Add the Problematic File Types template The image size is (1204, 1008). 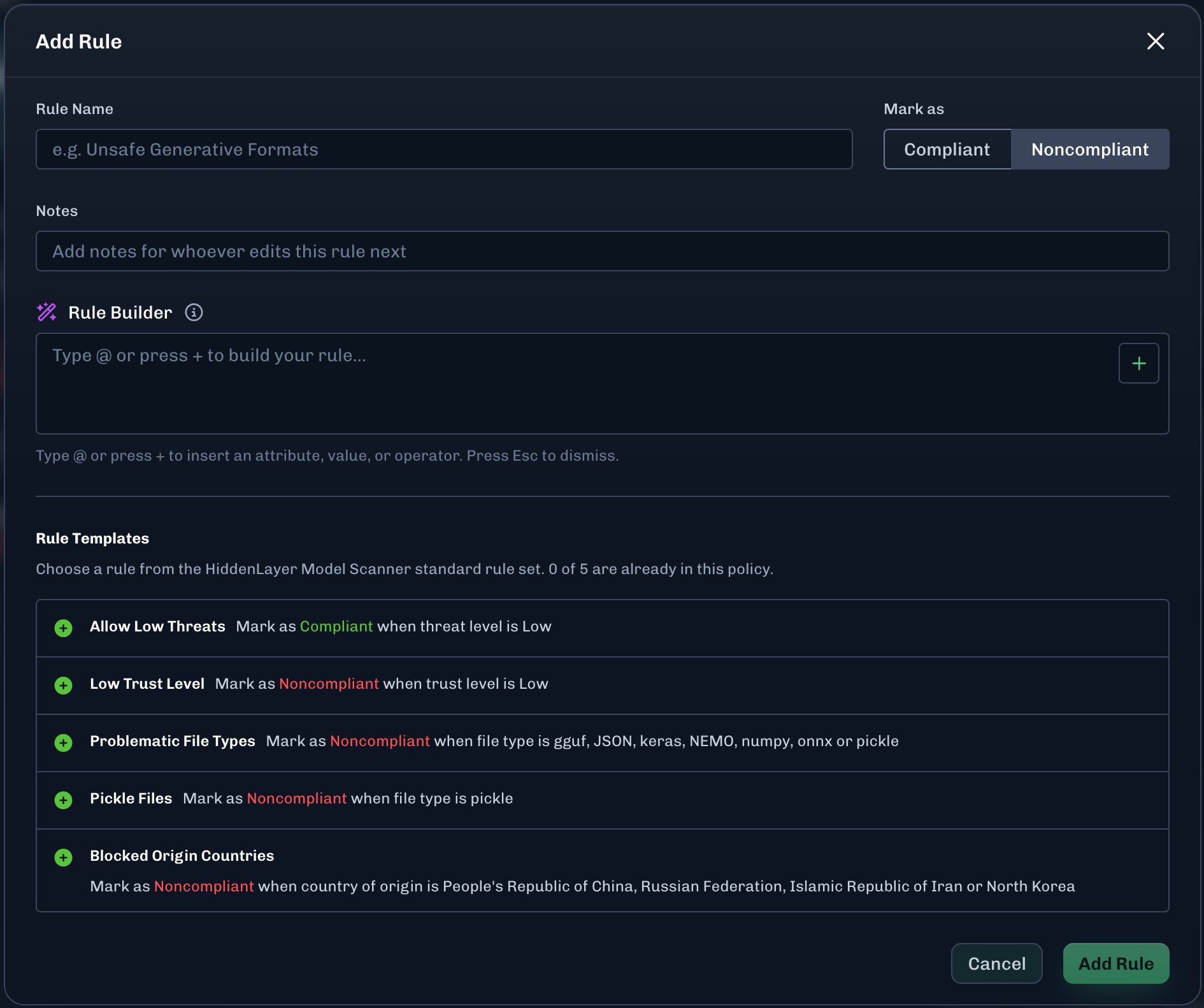point(63,742)
